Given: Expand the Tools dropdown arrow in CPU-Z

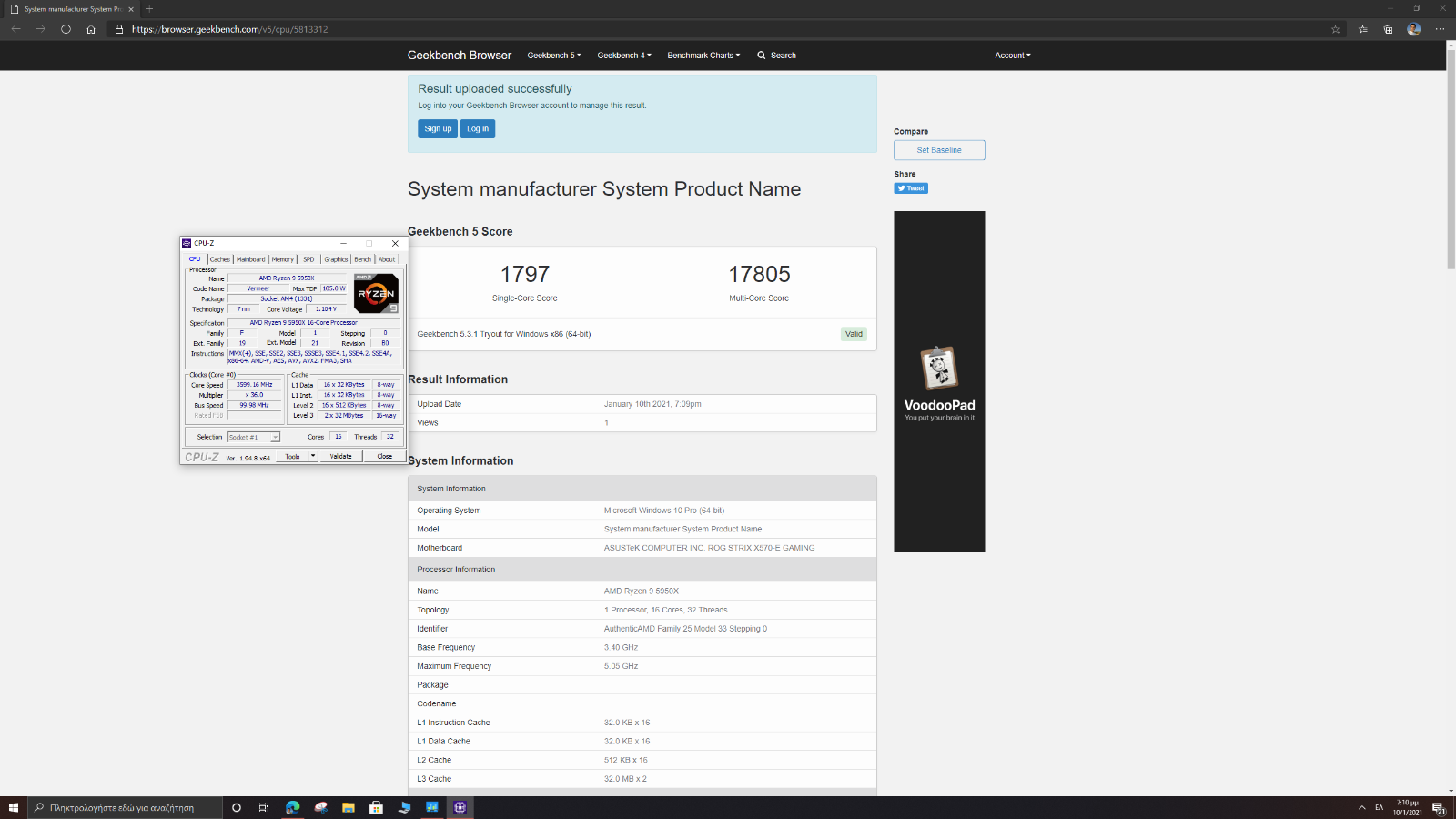Looking at the screenshot, I should (313, 456).
